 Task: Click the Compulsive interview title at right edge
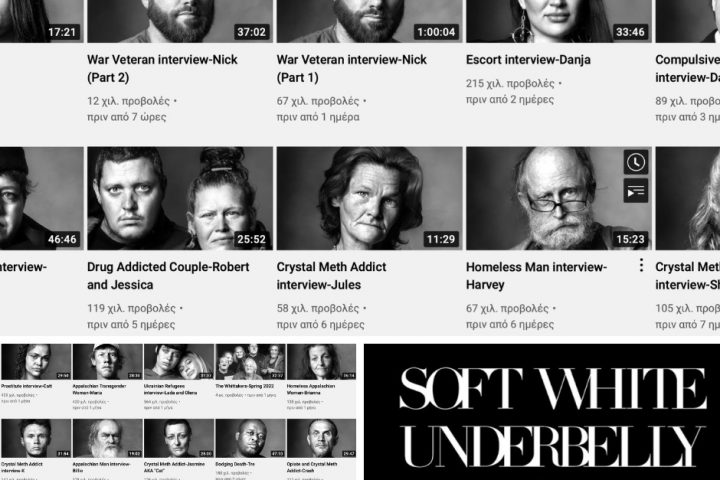687,68
